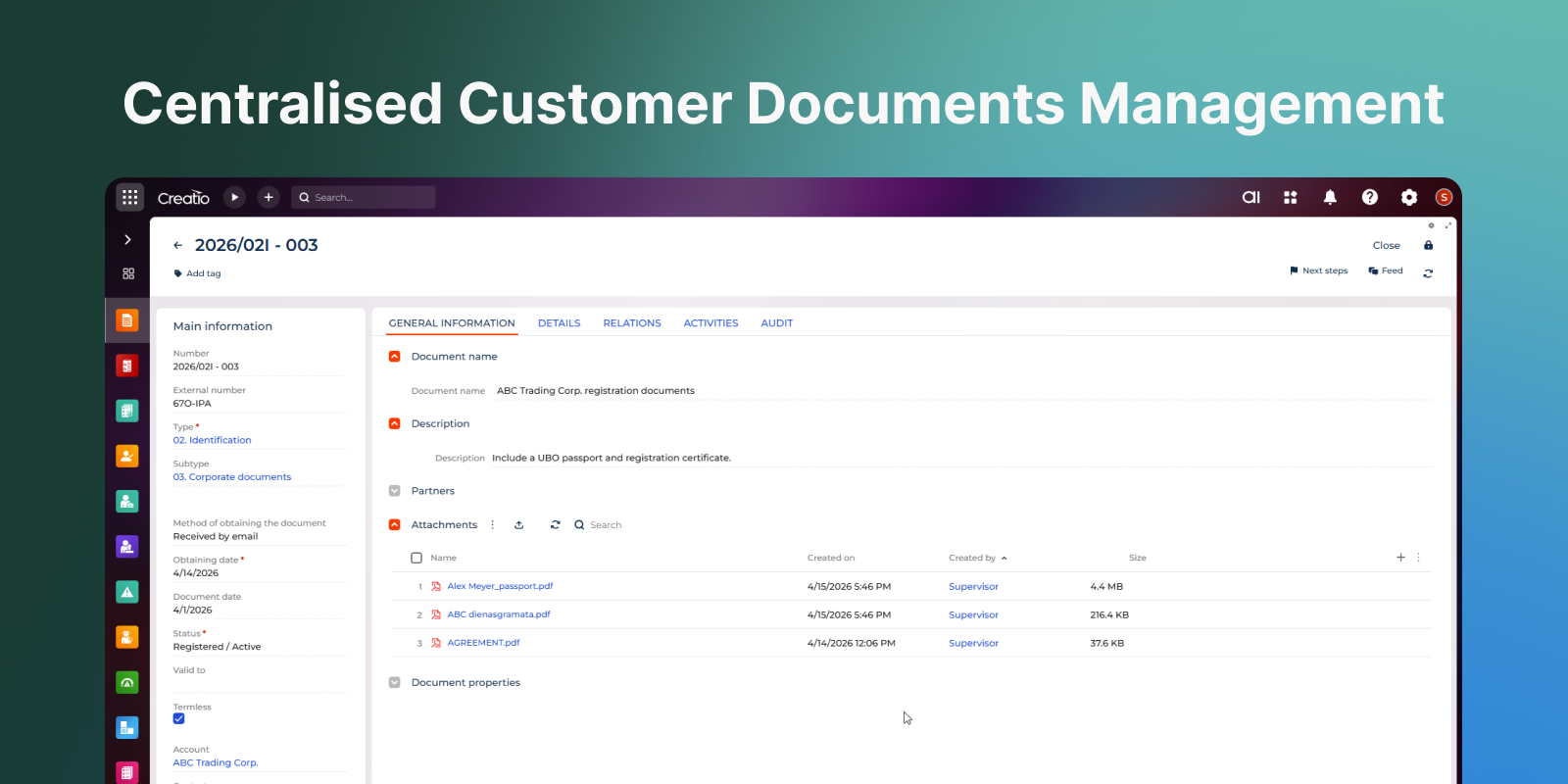Switch to the DETAILS tab
This screenshot has height=784, width=1568.
[559, 323]
